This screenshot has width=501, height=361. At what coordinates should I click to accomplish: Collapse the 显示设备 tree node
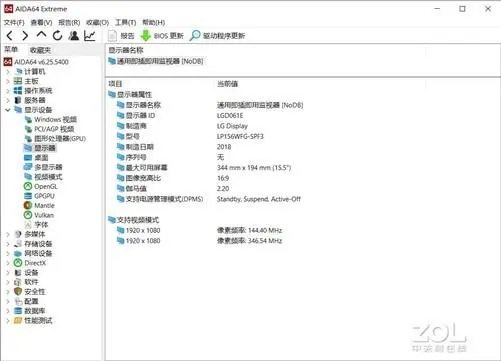[8, 110]
